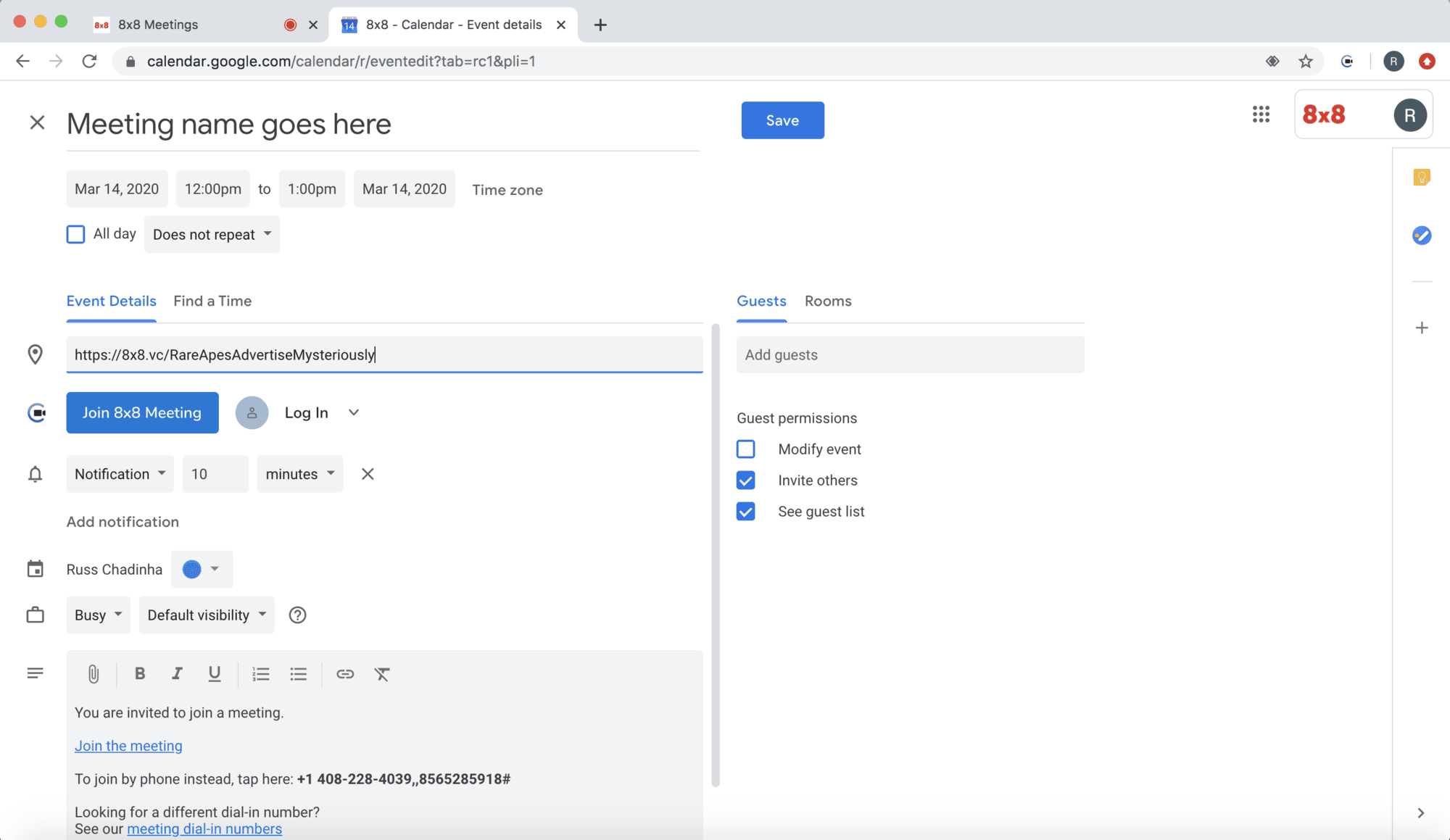
Task: Open the Google account avatar R
Action: tap(1409, 115)
